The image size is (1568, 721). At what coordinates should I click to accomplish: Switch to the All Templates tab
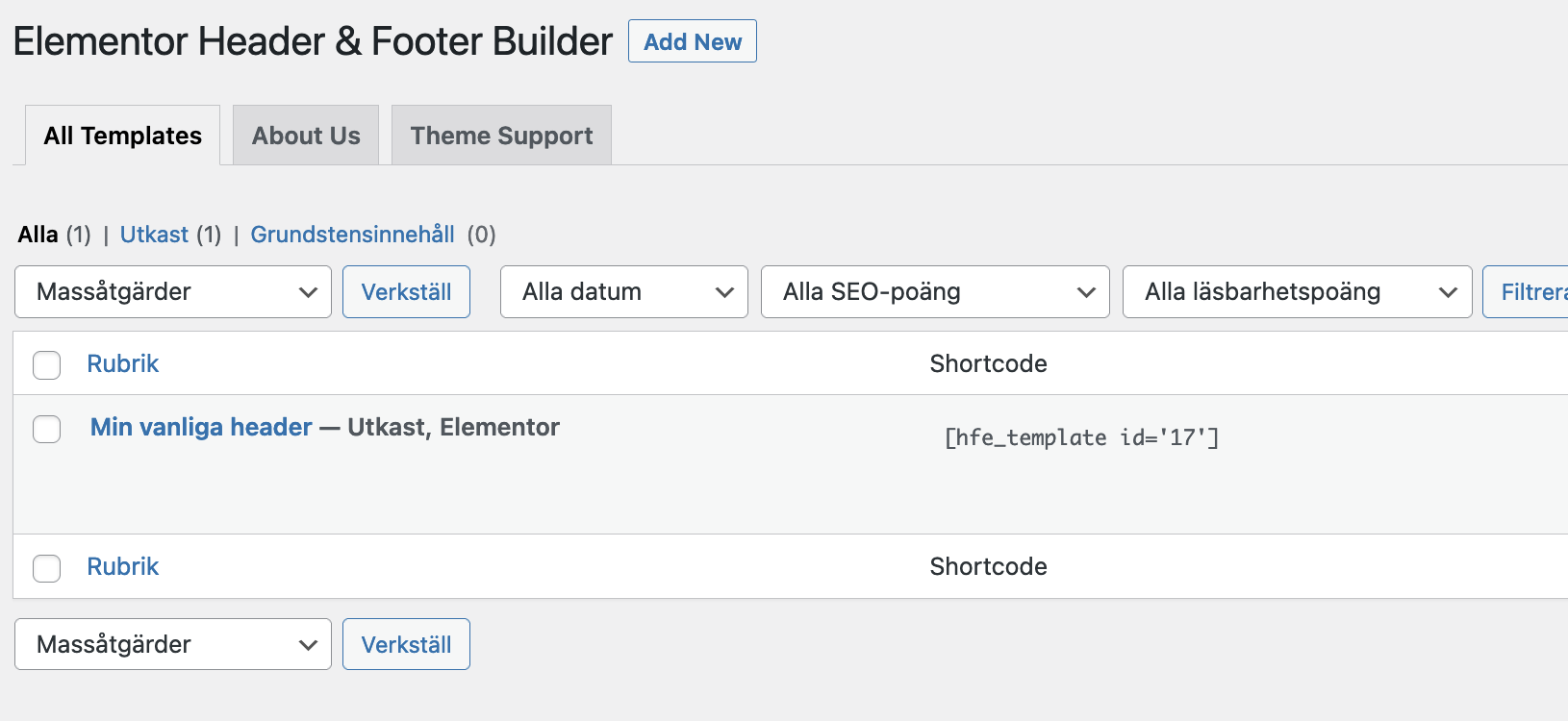click(123, 136)
